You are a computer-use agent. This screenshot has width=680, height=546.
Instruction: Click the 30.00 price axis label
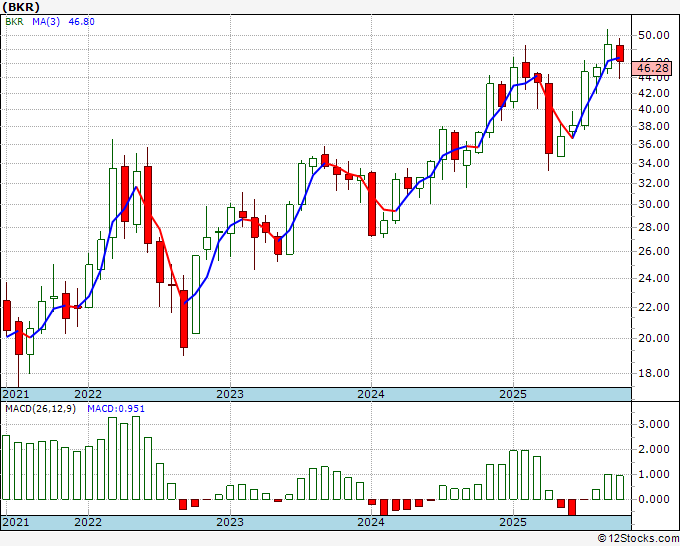coord(654,204)
